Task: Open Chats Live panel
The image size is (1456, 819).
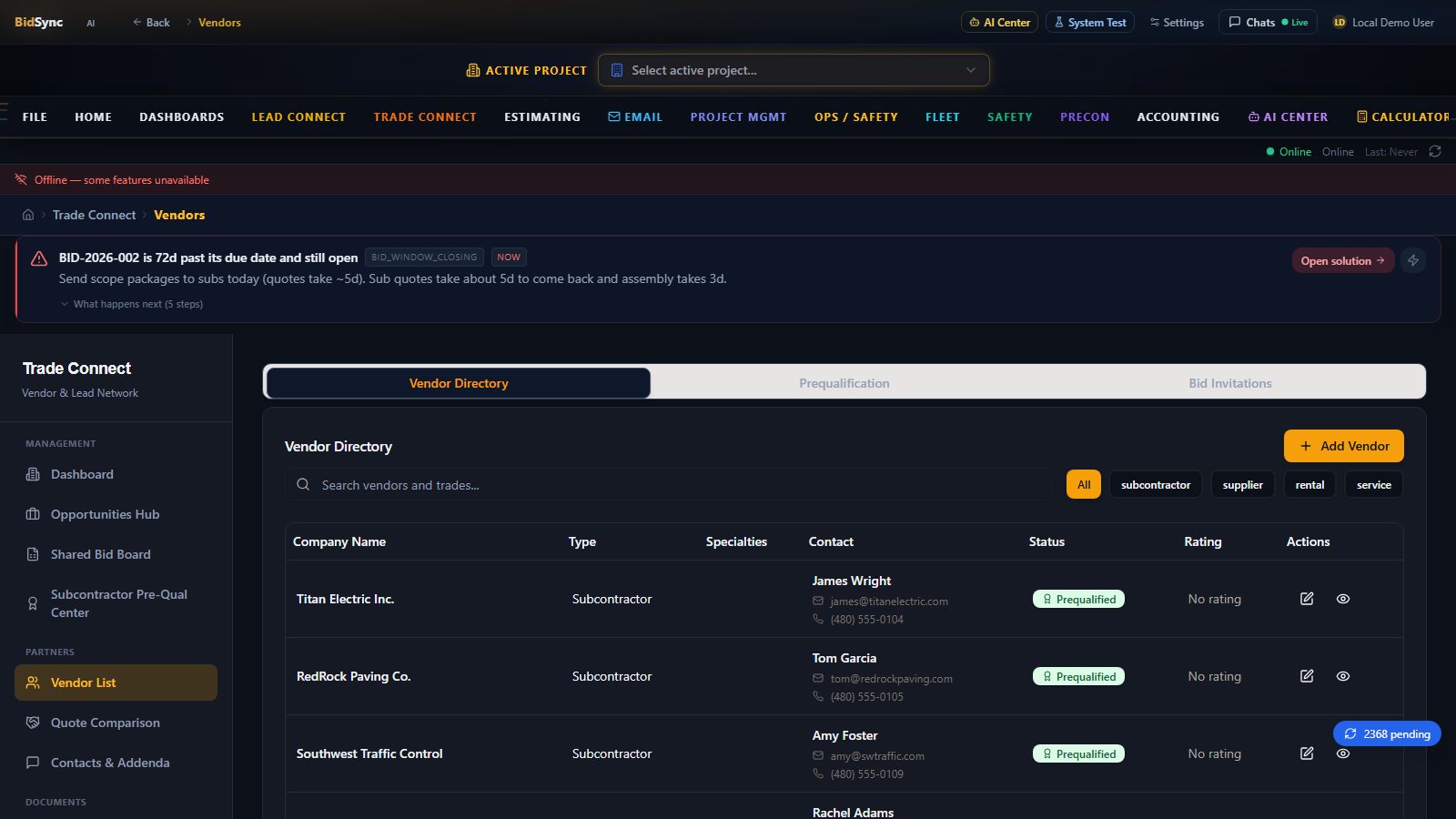Action: coord(1268,22)
